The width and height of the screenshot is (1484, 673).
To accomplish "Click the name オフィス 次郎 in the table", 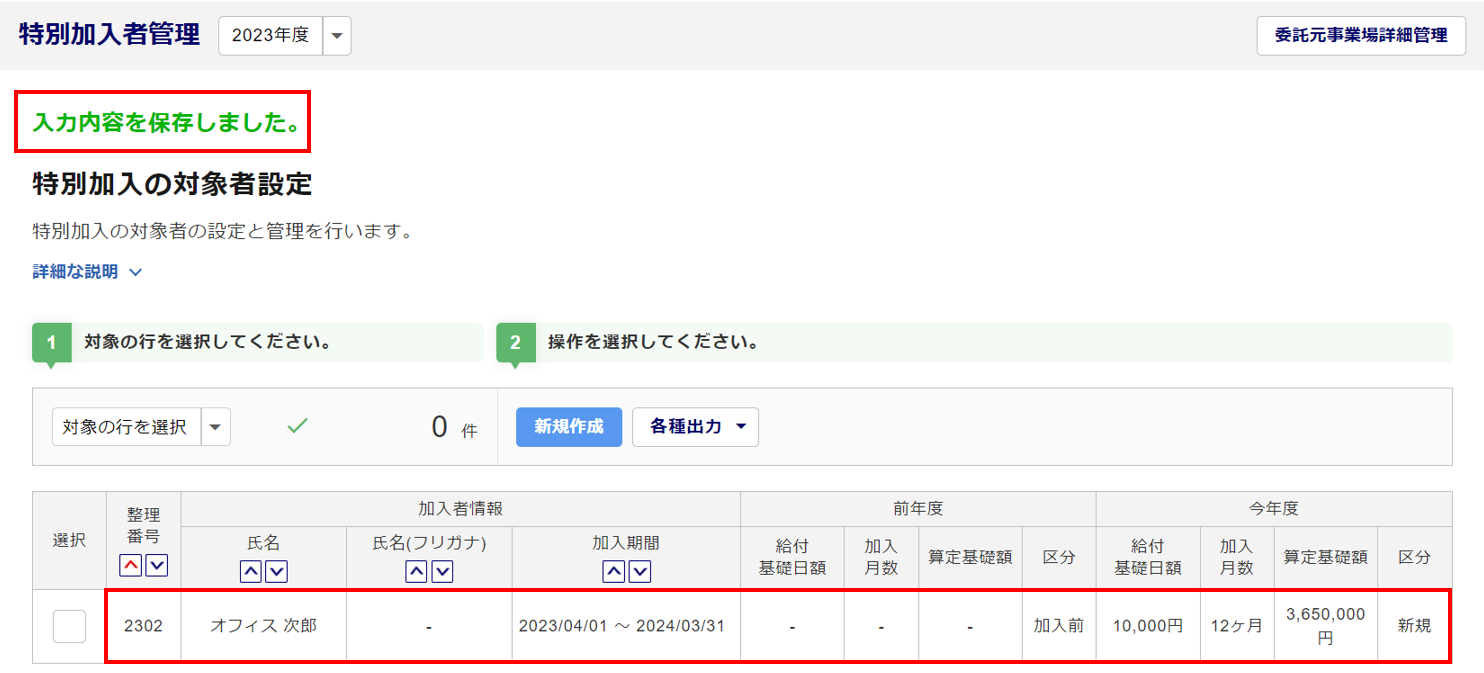I will (x=263, y=626).
